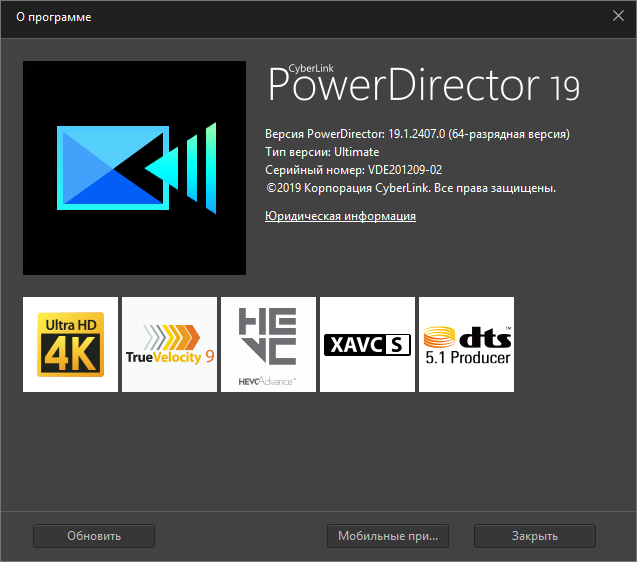The width and height of the screenshot is (637, 562).
Task: Click the XAVC S format badge
Action: pos(367,345)
